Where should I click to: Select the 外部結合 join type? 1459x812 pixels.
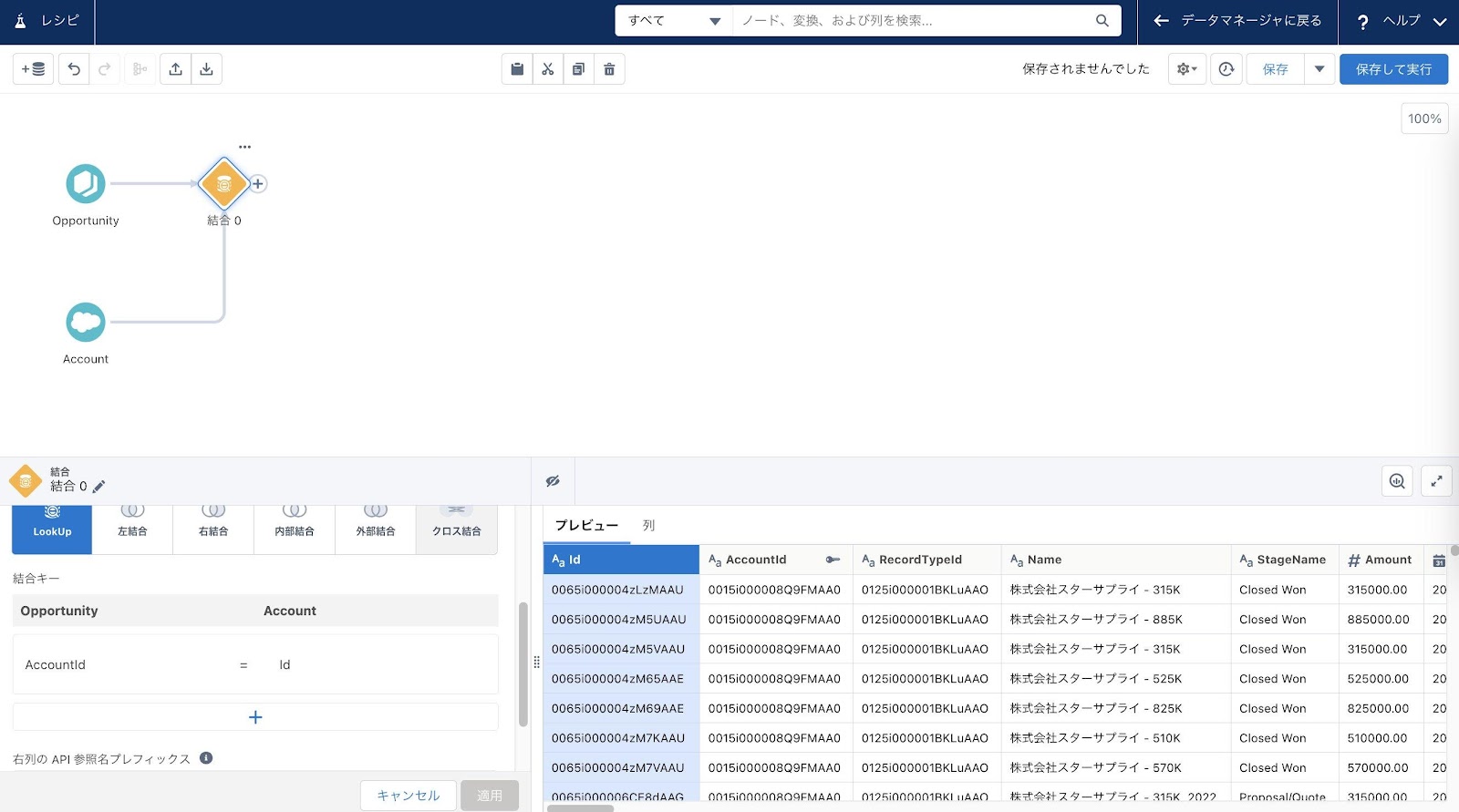click(x=376, y=529)
